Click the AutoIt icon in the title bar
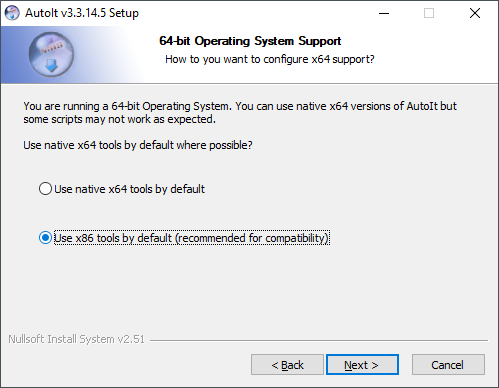The width and height of the screenshot is (499, 388). [12, 13]
